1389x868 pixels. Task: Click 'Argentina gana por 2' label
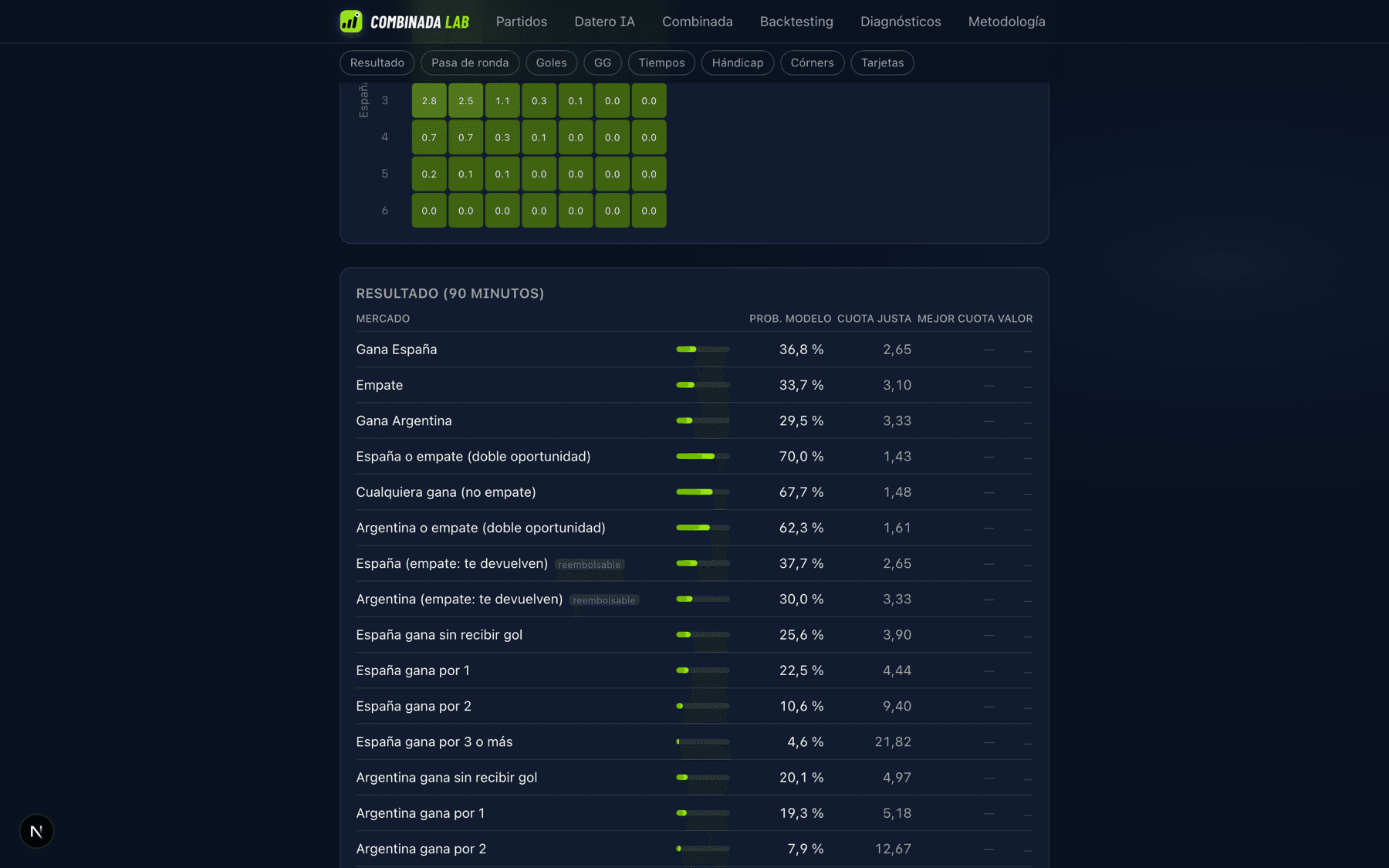421,849
